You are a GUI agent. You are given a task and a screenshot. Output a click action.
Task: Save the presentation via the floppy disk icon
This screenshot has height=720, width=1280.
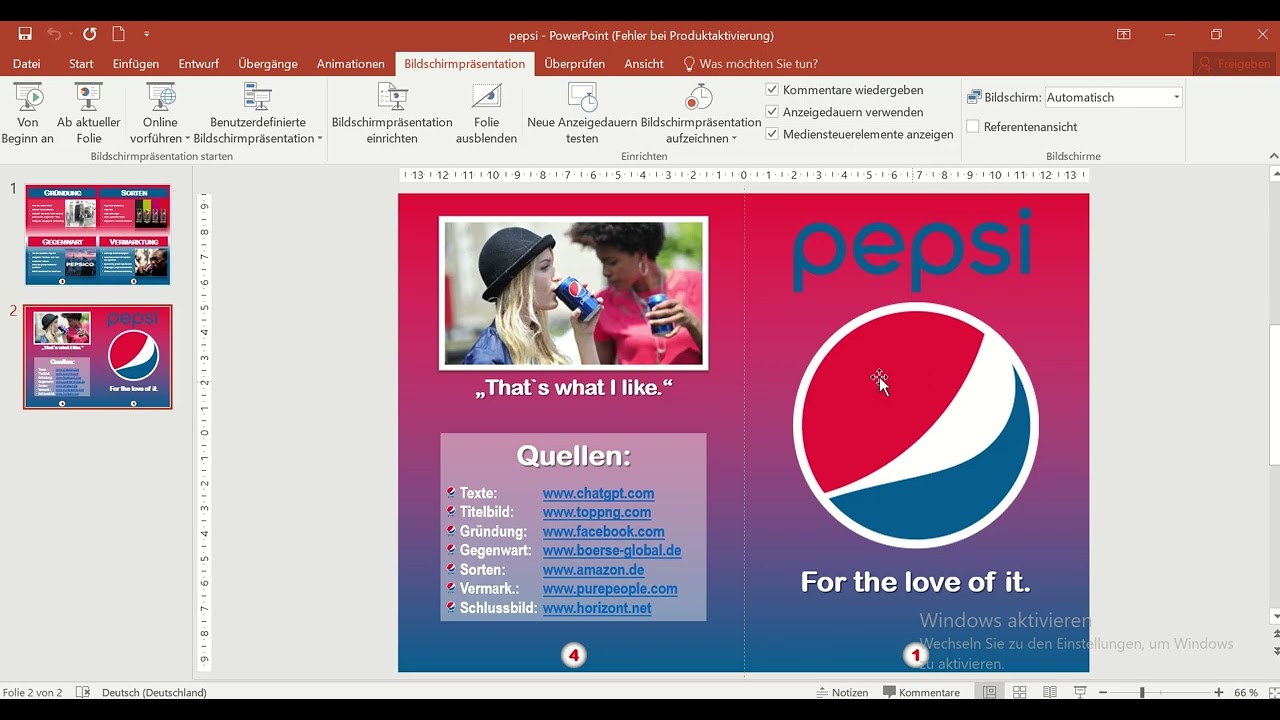[25, 34]
